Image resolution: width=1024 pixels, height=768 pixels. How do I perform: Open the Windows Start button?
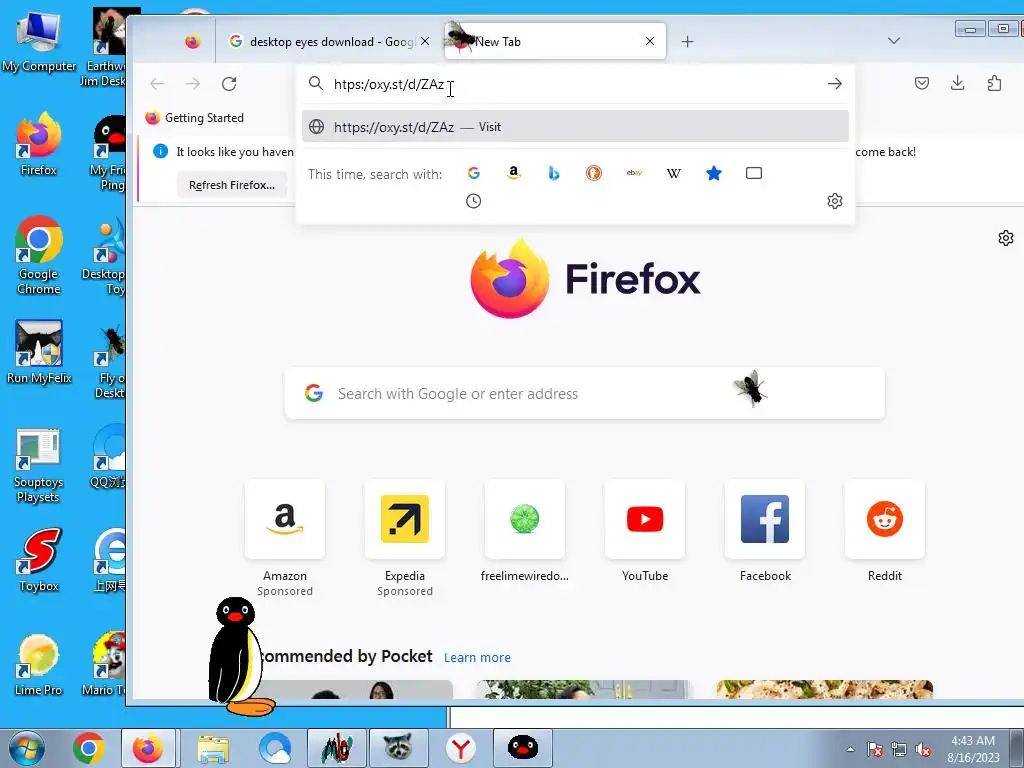point(27,748)
